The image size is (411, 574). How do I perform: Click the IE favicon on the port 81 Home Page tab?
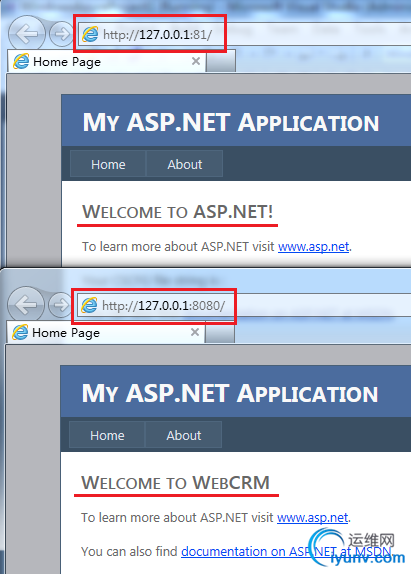click(21, 61)
